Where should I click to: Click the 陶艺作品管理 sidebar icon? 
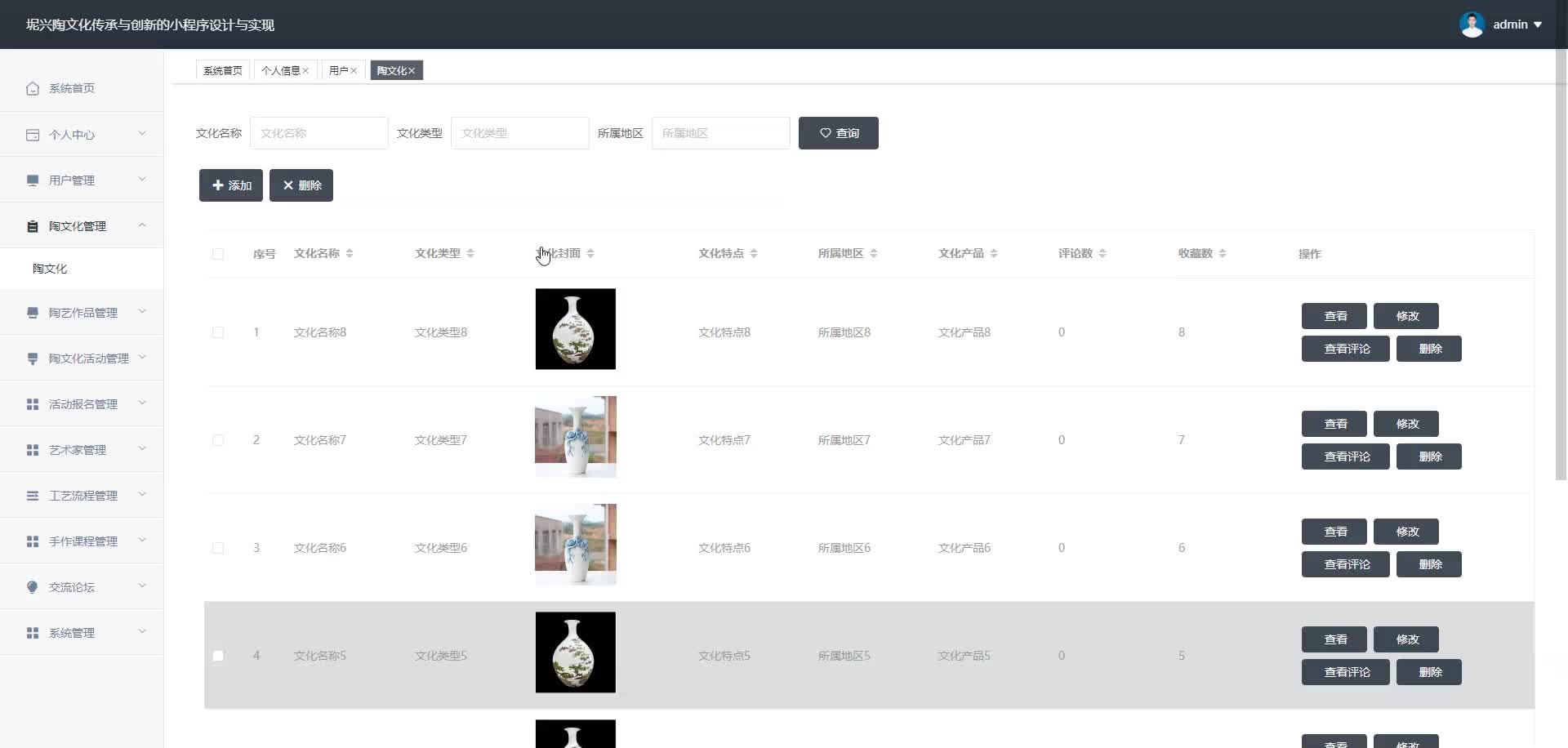point(33,313)
